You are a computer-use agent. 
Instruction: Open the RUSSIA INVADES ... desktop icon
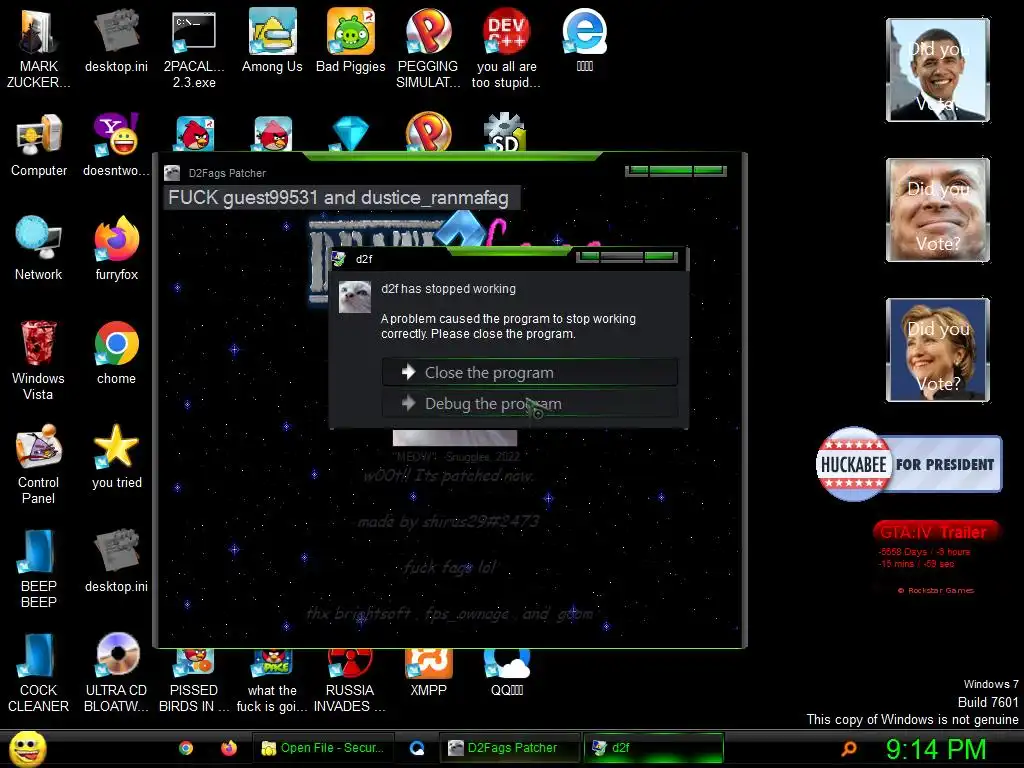tap(350, 682)
